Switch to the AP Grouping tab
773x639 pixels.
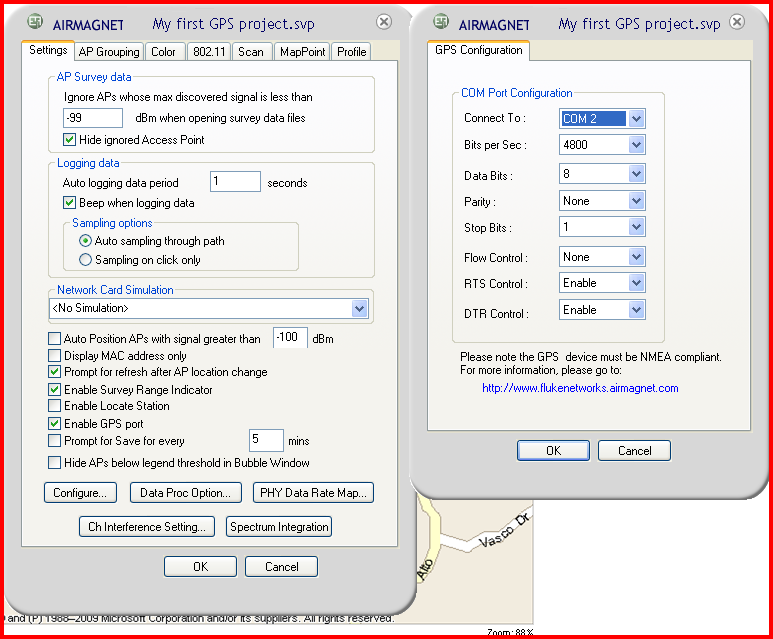[x=109, y=52]
